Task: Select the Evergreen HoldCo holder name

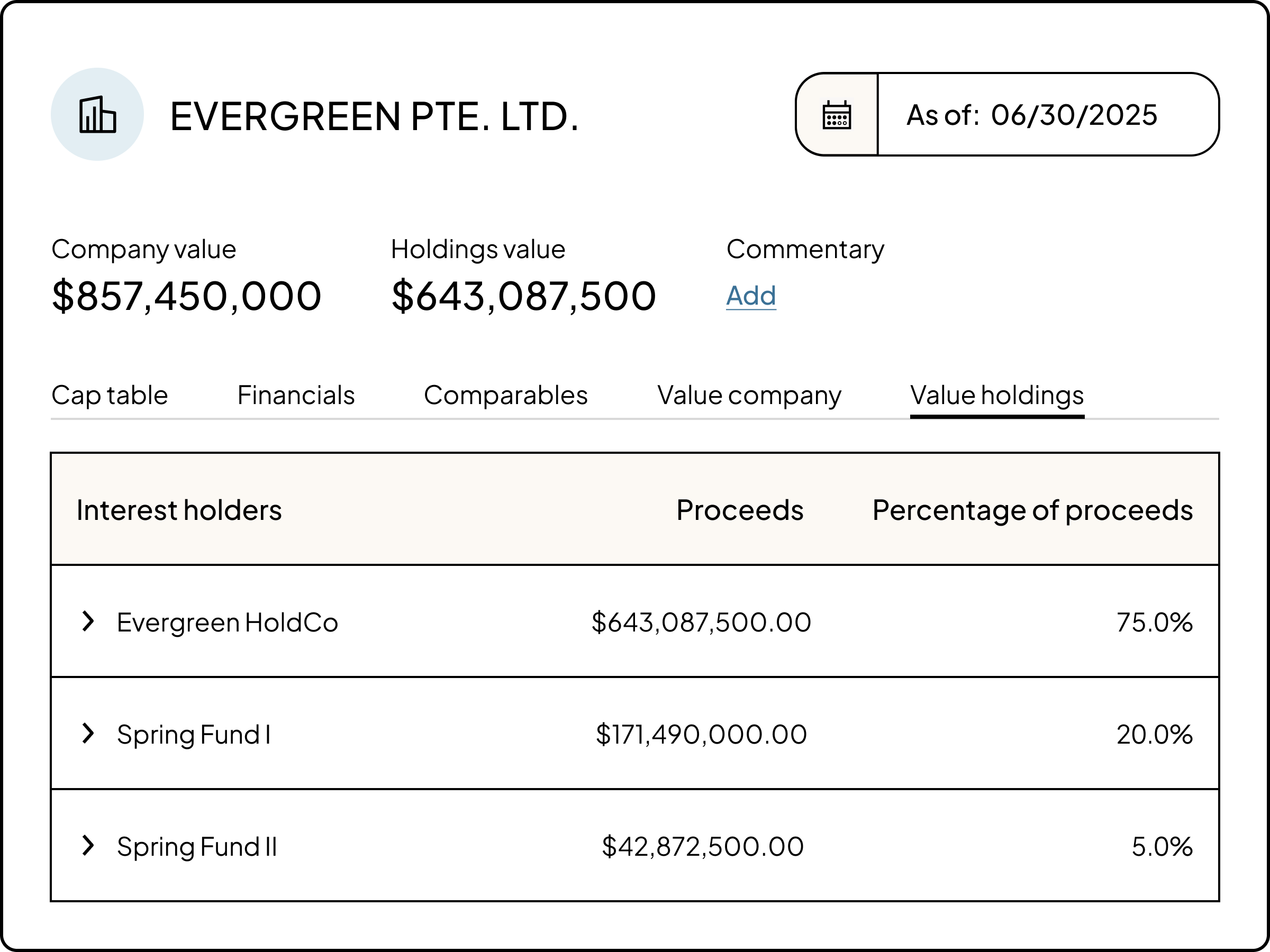Action: coord(228,622)
